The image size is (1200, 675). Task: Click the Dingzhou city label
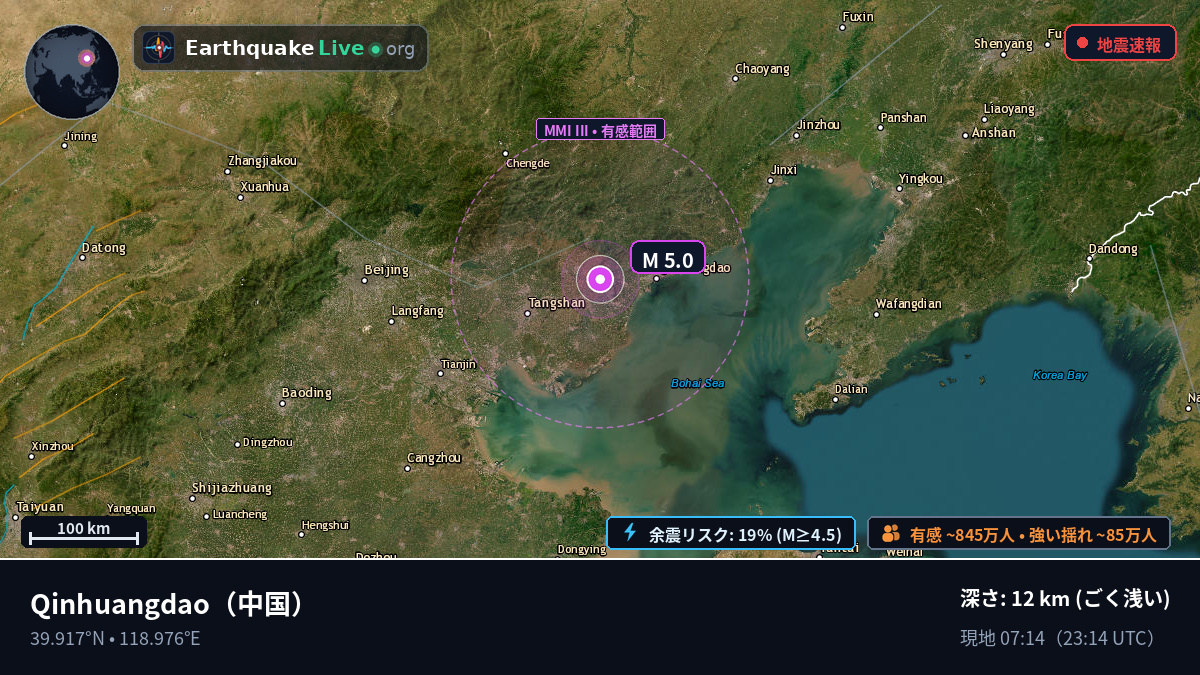268,442
